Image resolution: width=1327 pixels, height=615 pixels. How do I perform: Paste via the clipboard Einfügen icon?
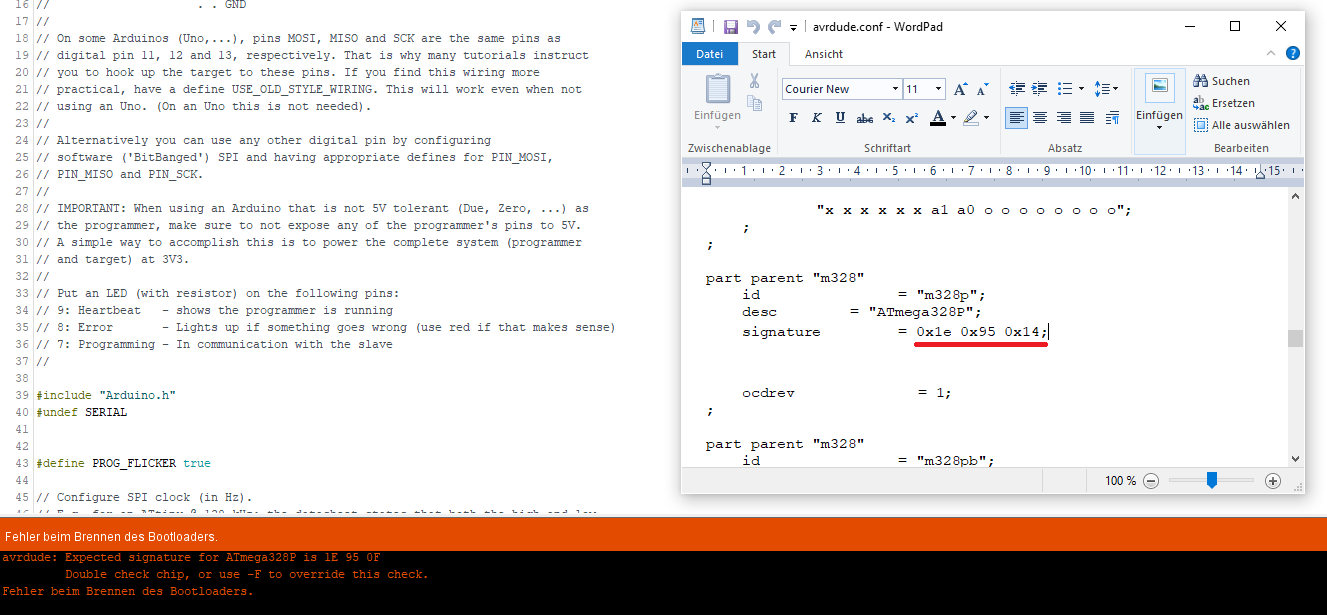pyautogui.click(x=718, y=89)
